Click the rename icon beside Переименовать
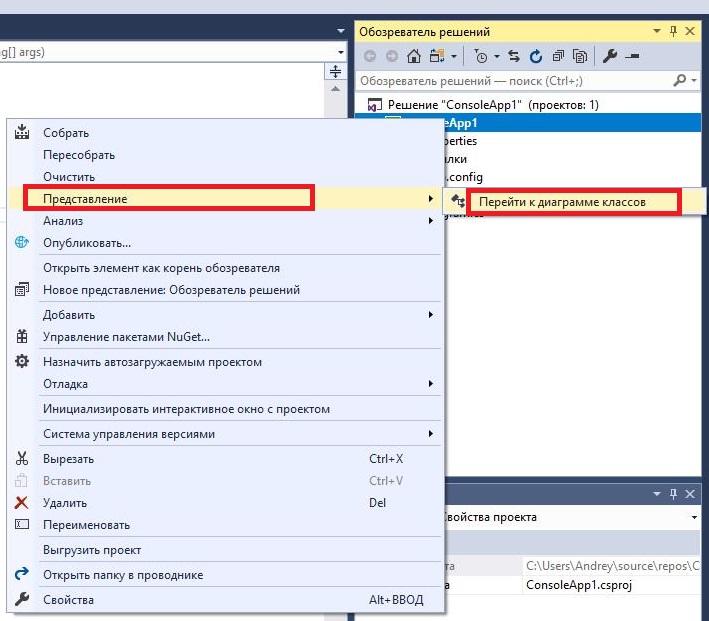 pos(22,524)
